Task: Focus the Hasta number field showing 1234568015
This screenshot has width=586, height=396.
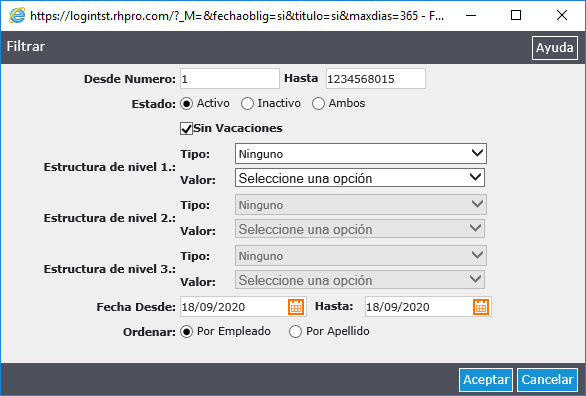Action: (376, 78)
